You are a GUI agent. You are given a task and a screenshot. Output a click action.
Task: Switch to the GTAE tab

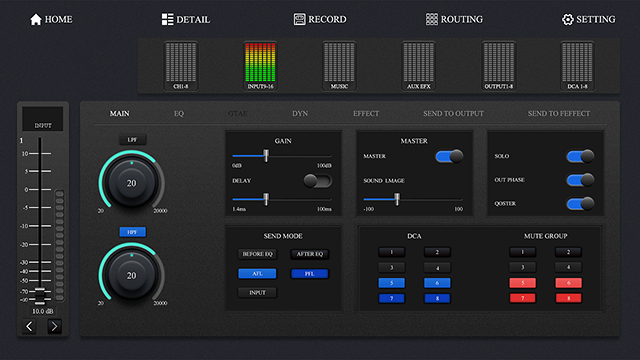[238, 113]
